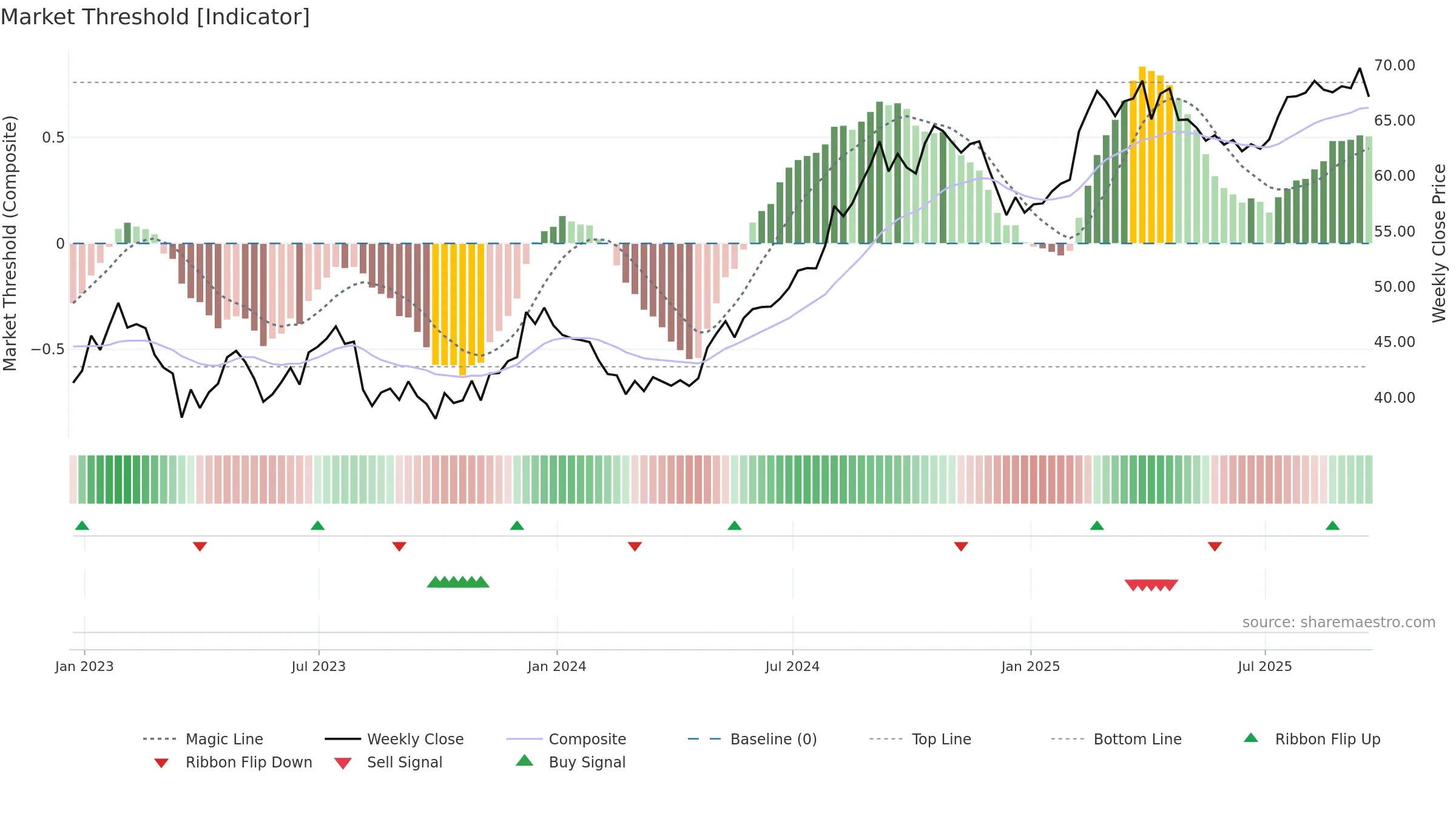1456x819 pixels.
Task: Click the last ribbon flip up marker after Jul 2025
Action: (x=1332, y=525)
